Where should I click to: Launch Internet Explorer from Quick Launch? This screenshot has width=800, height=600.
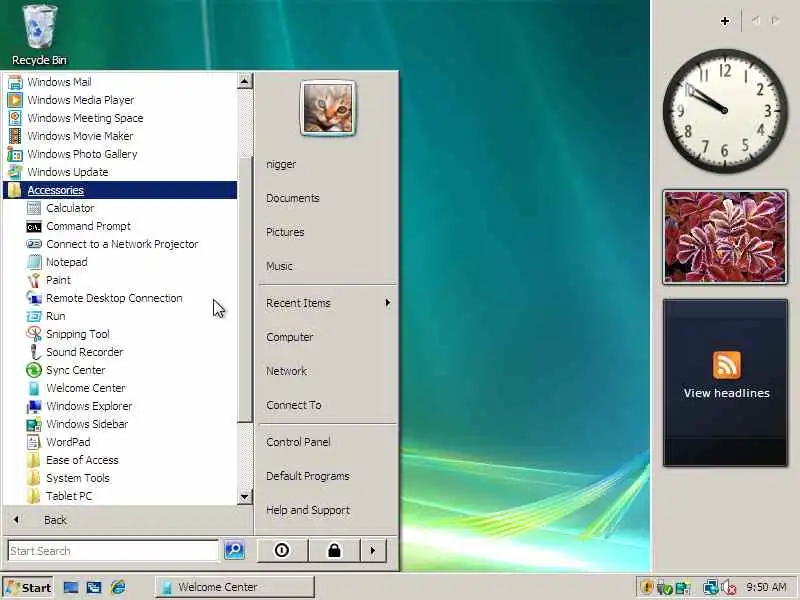point(118,587)
